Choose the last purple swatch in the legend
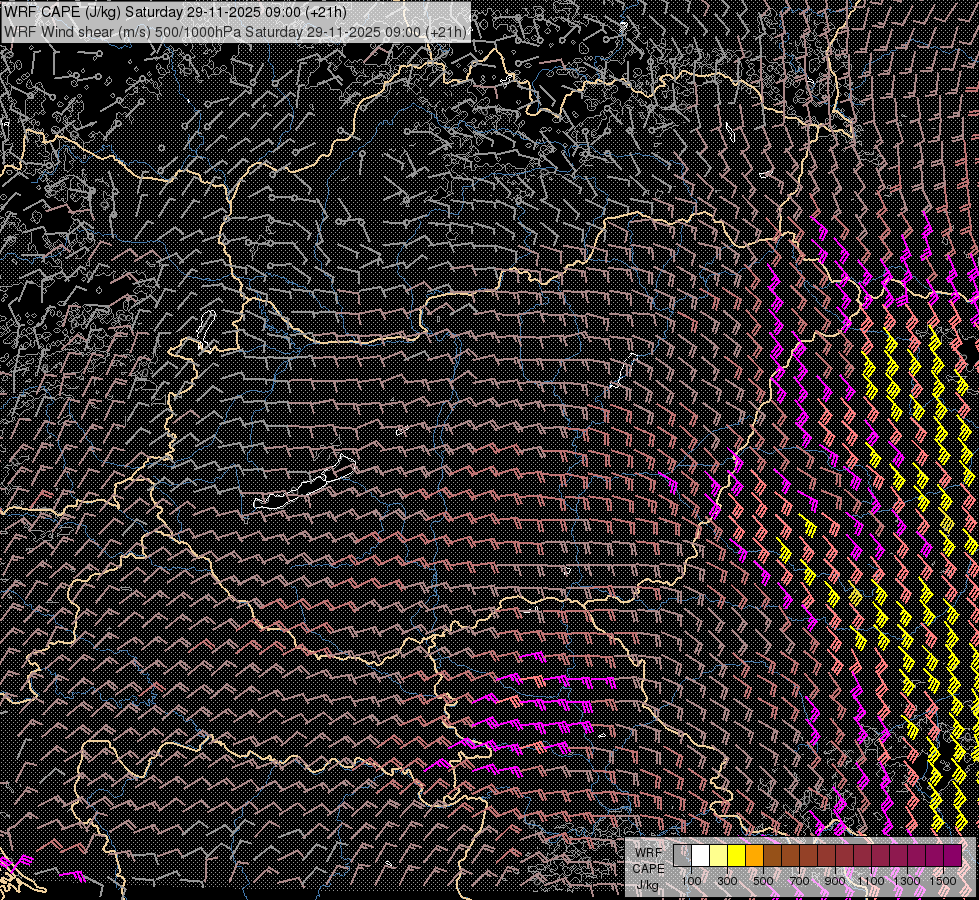The height and width of the screenshot is (900, 979). tap(952, 855)
